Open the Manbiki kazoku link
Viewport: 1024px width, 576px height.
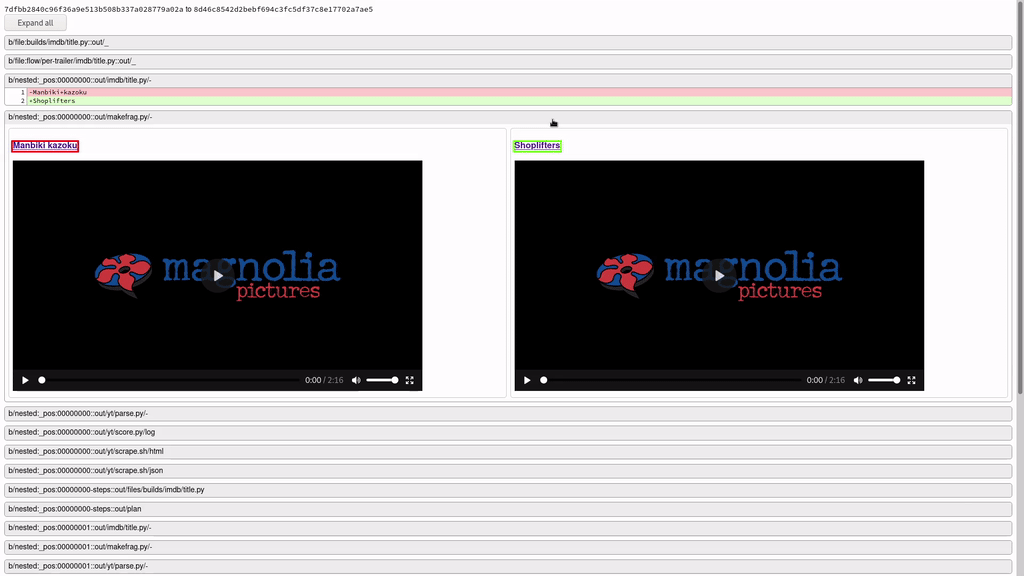click(x=45, y=146)
